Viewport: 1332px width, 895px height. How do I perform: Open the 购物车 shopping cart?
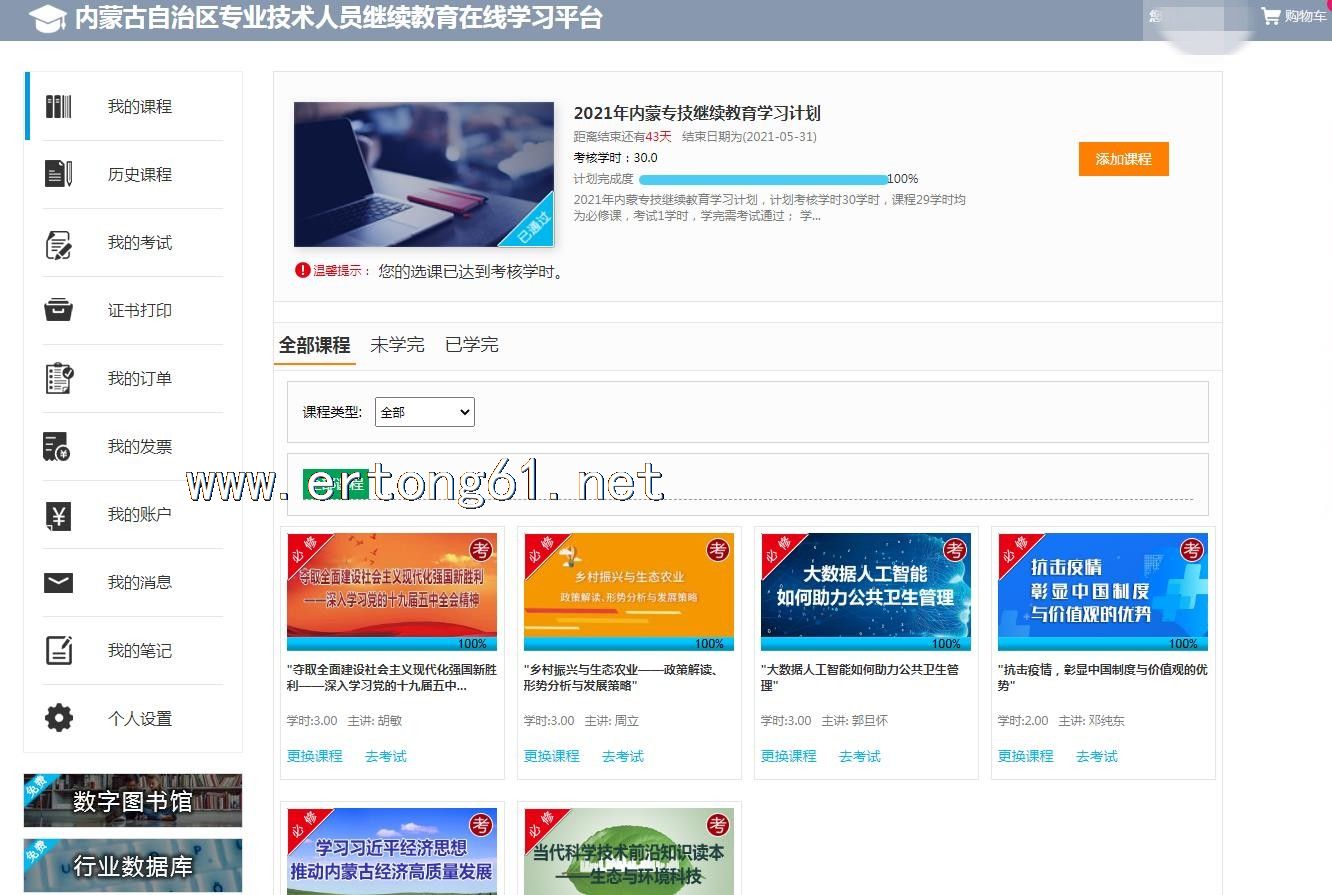1293,16
